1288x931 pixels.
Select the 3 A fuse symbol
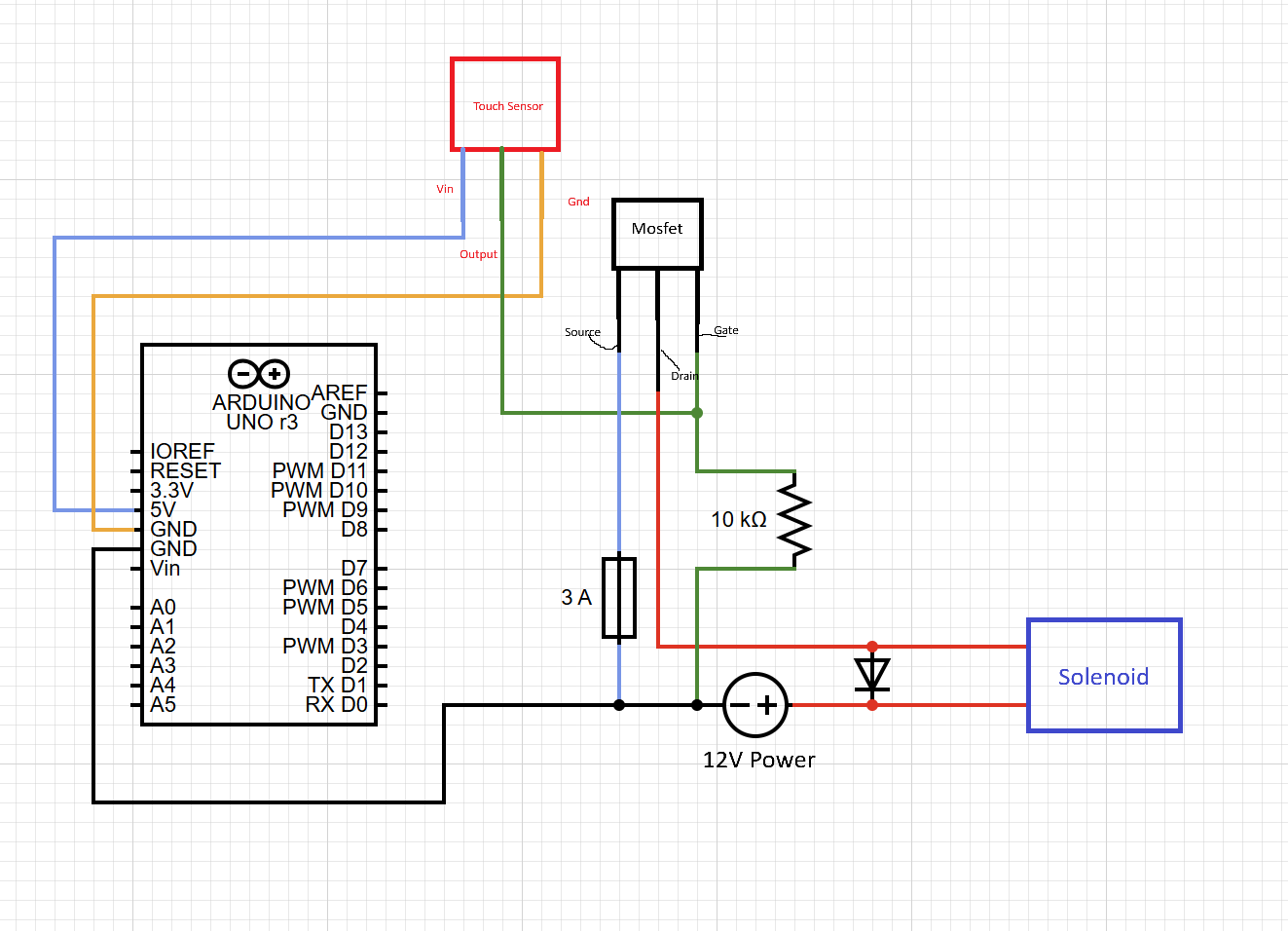[619, 598]
